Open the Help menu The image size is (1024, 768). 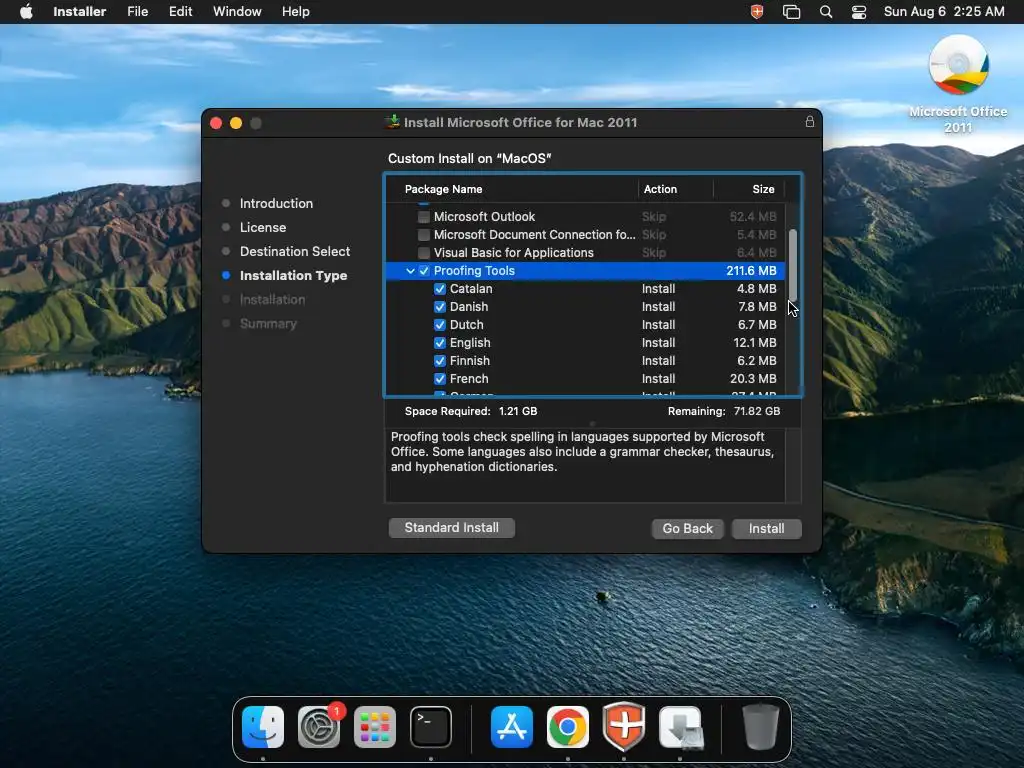click(295, 12)
